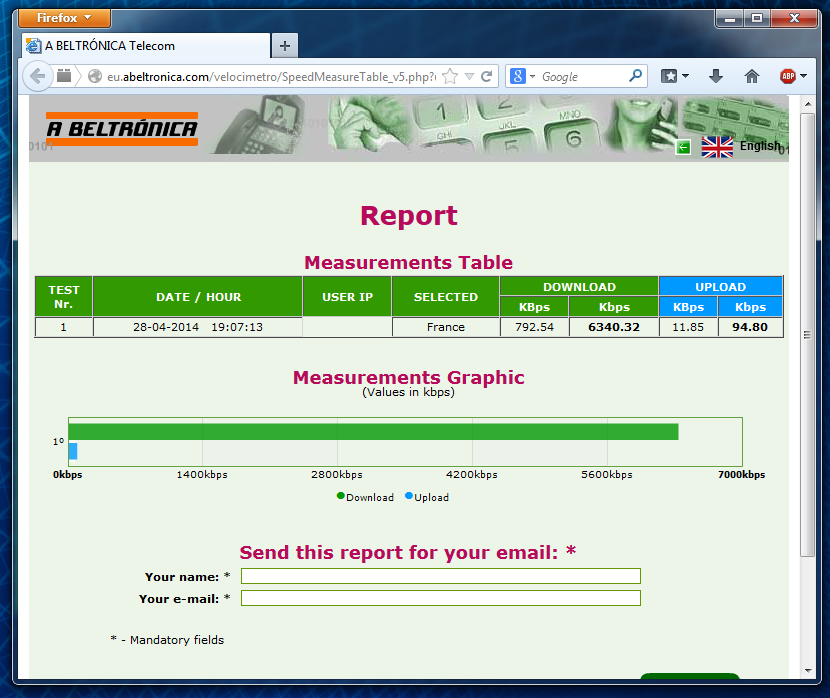The height and width of the screenshot is (698, 830).
Task: Click the blue upload bar in graphic
Action: [73, 451]
